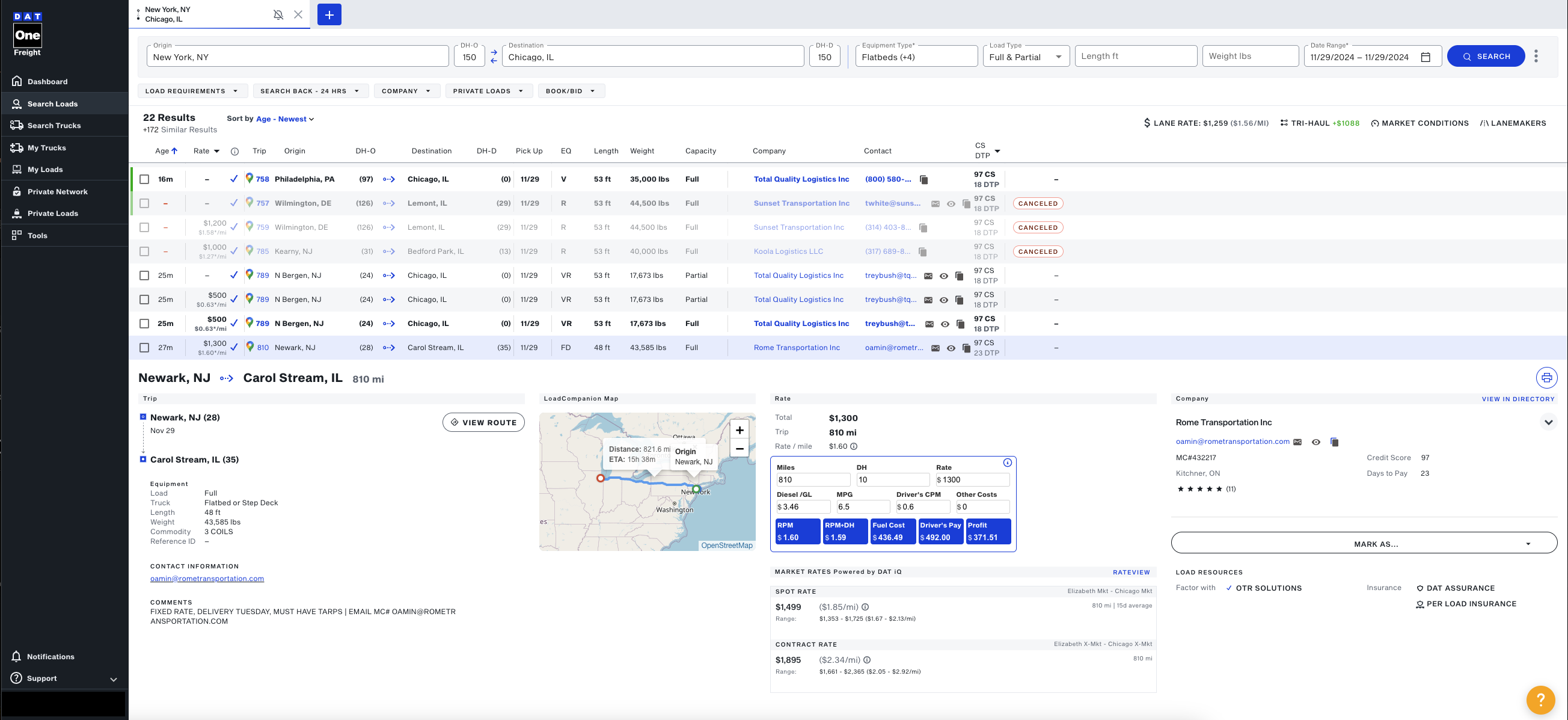Email Sunset Transportation via envelope icon
Image resolution: width=1568 pixels, height=720 pixels.
point(935,204)
